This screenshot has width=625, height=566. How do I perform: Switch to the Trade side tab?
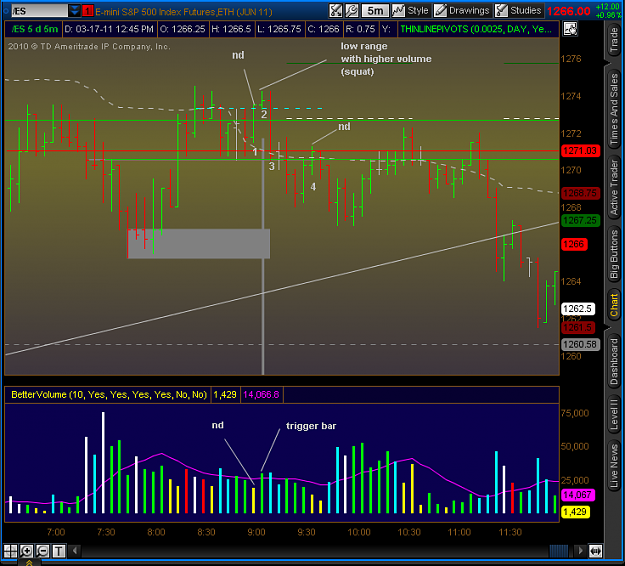614,40
